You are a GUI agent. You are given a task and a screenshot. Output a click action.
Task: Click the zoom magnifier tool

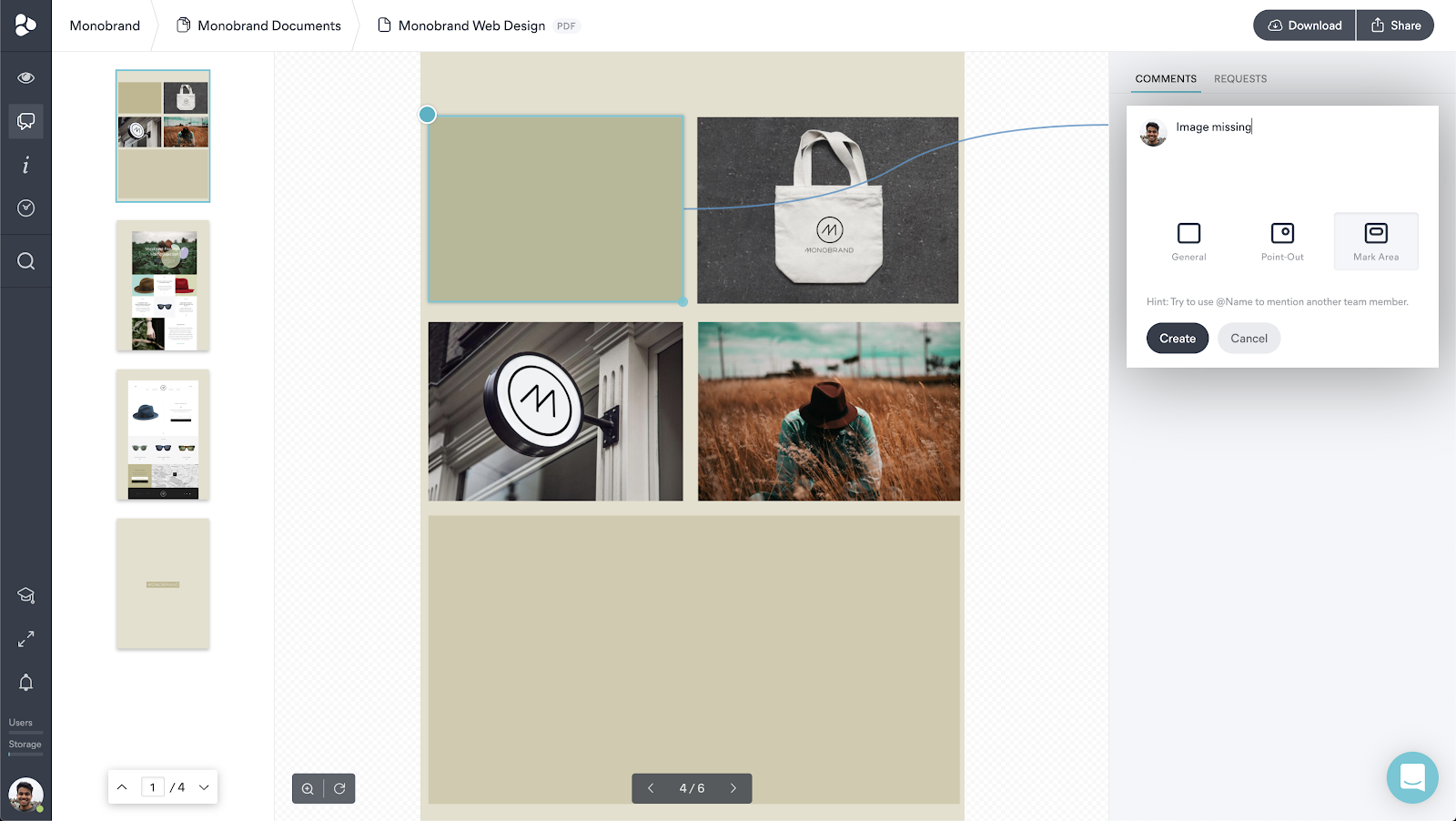(x=308, y=789)
